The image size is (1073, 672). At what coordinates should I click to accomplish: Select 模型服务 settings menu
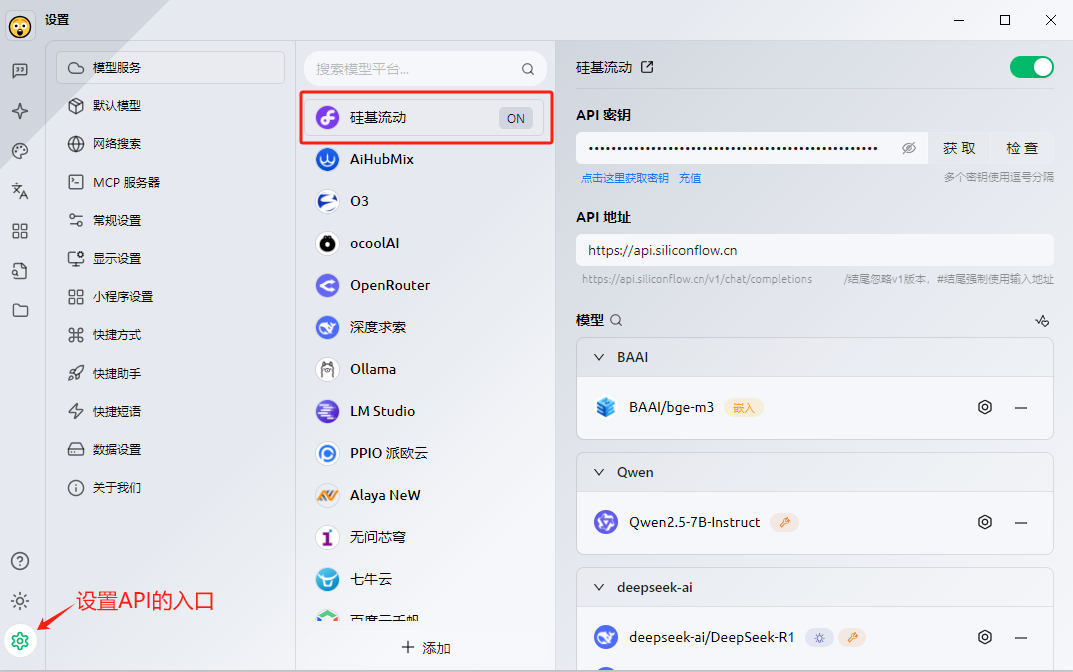(170, 68)
